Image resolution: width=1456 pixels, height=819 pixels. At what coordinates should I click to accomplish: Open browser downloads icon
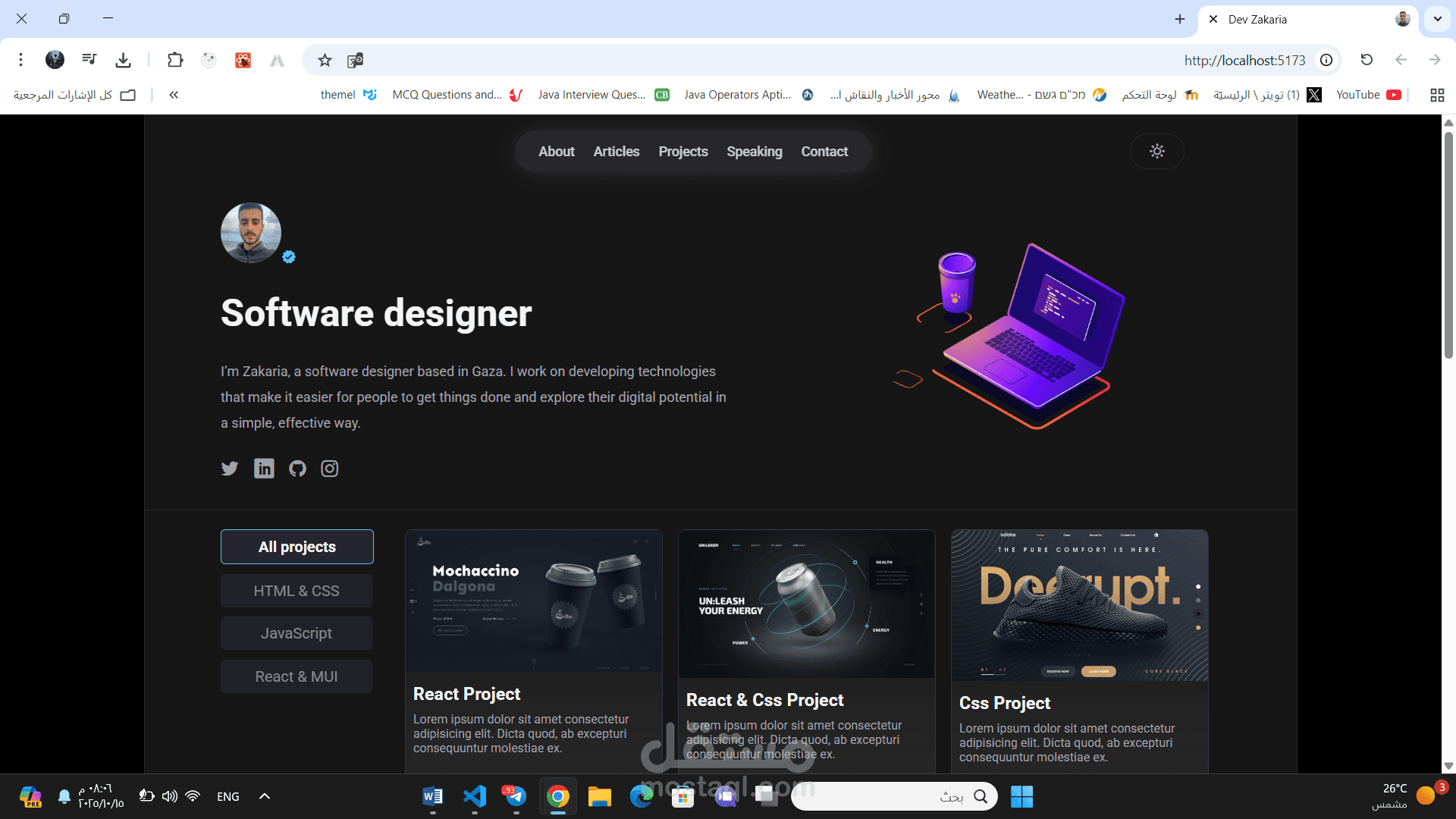pos(124,60)
